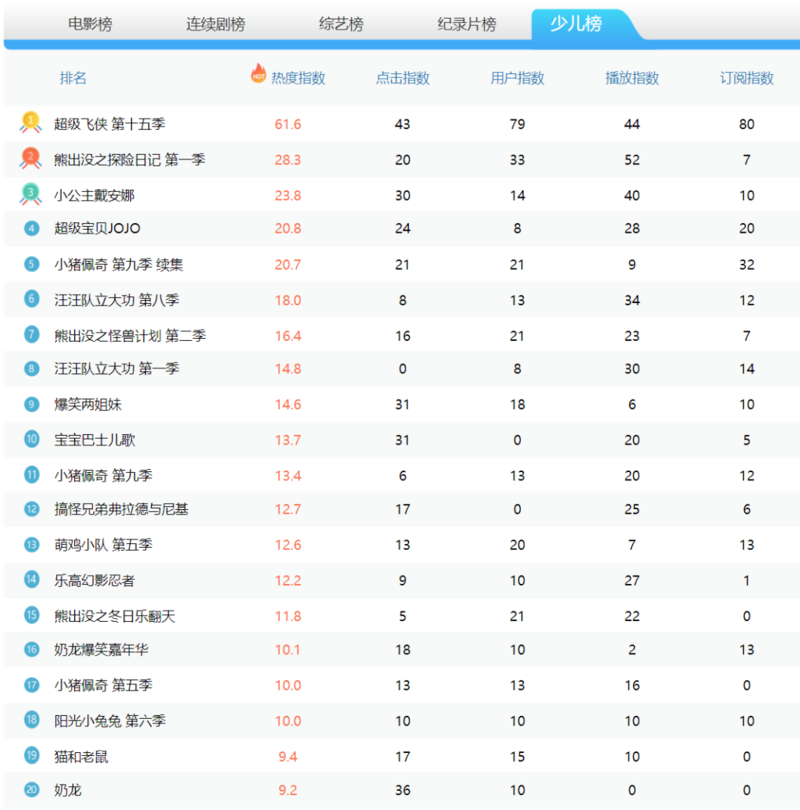800x810 pixels.
Task: Click heat index value 16.4
Action: [288, 336]
